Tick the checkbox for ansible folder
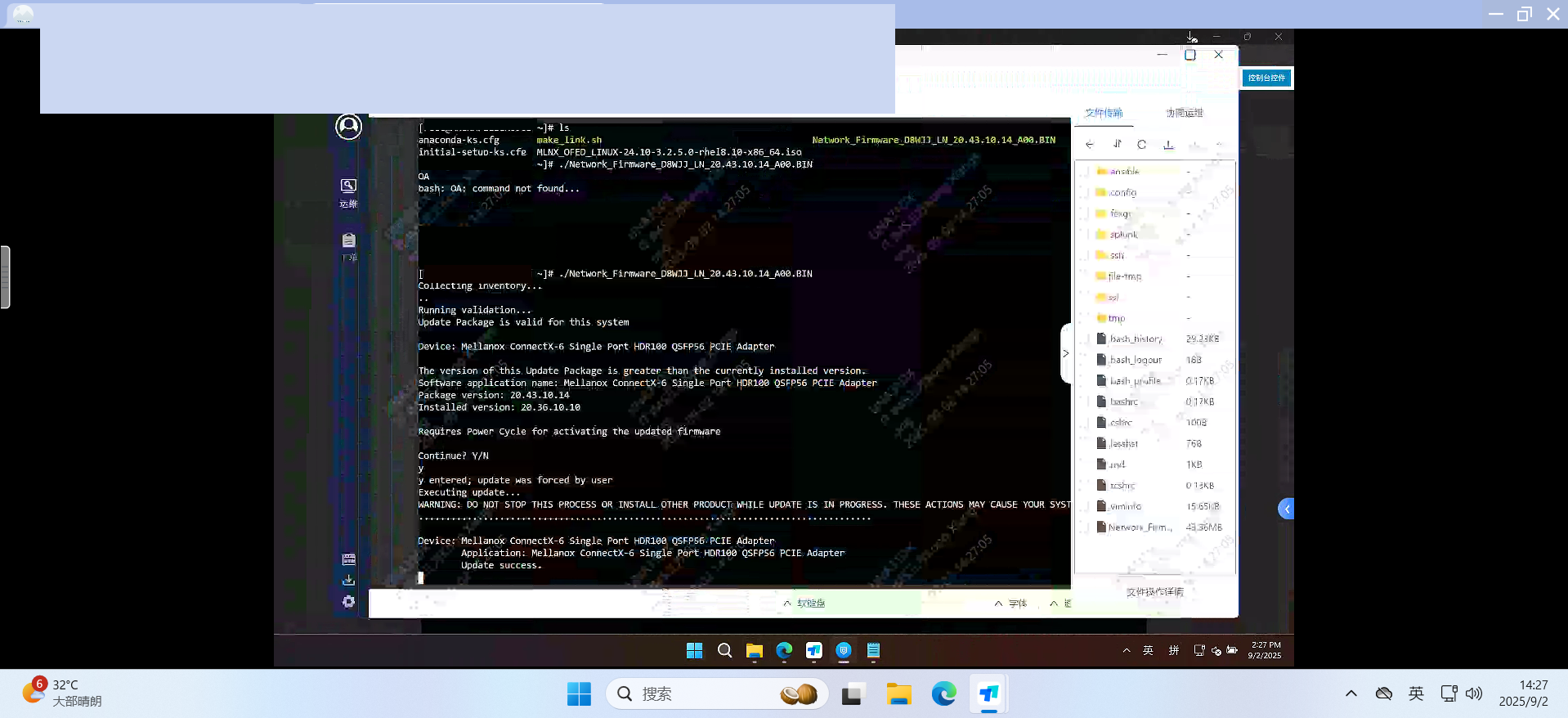 click(x=1086, y=172)
